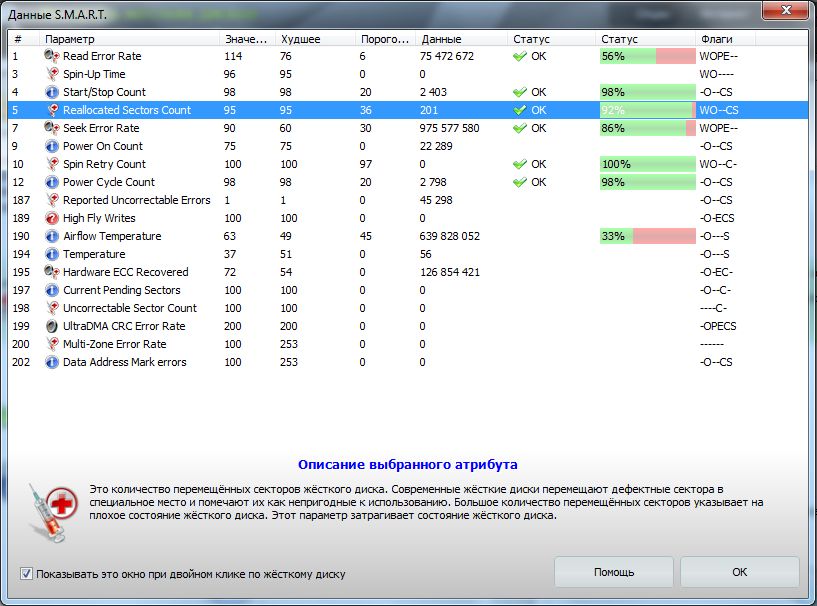Sort by the Порого... column header
The width and height of the screenshot is (817, 606).
386,39
